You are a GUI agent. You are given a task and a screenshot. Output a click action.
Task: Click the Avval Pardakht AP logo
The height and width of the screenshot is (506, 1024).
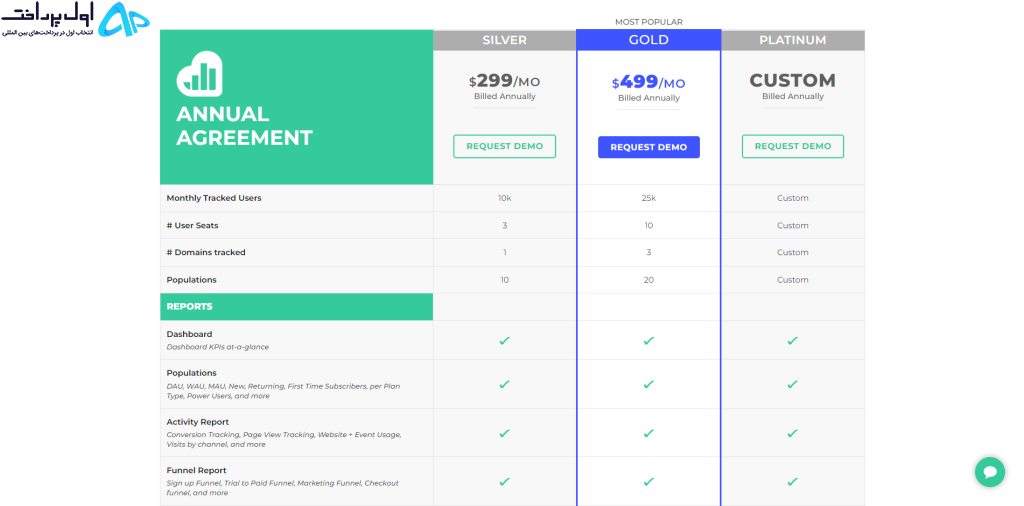pos(75,20)
